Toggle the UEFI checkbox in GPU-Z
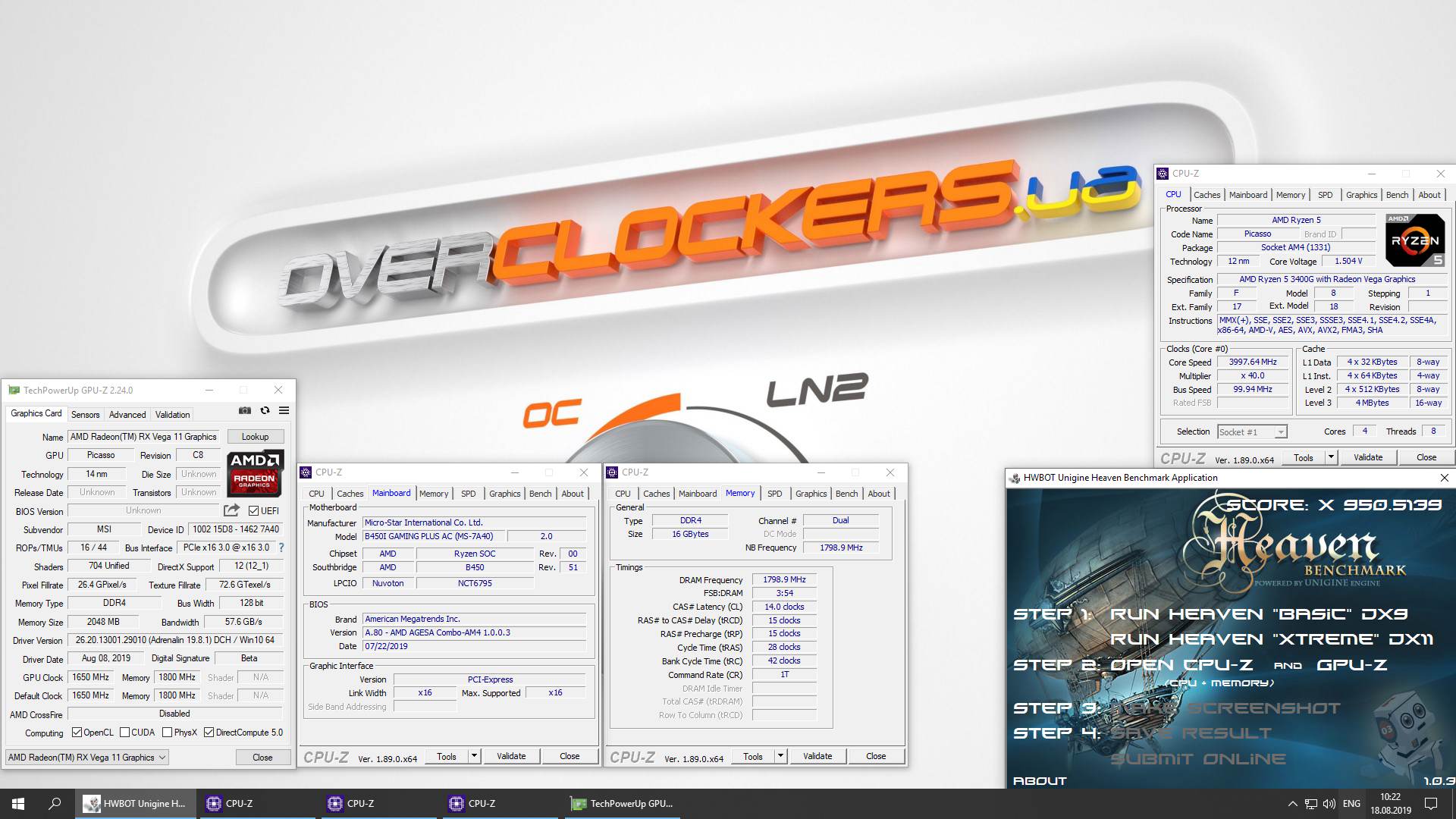 pos(253,511)
